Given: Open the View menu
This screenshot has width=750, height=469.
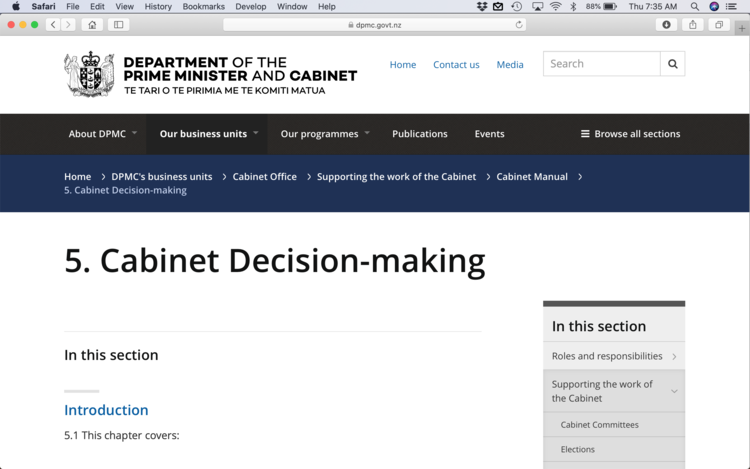Looking at the screenshot, I should (124, 7).
